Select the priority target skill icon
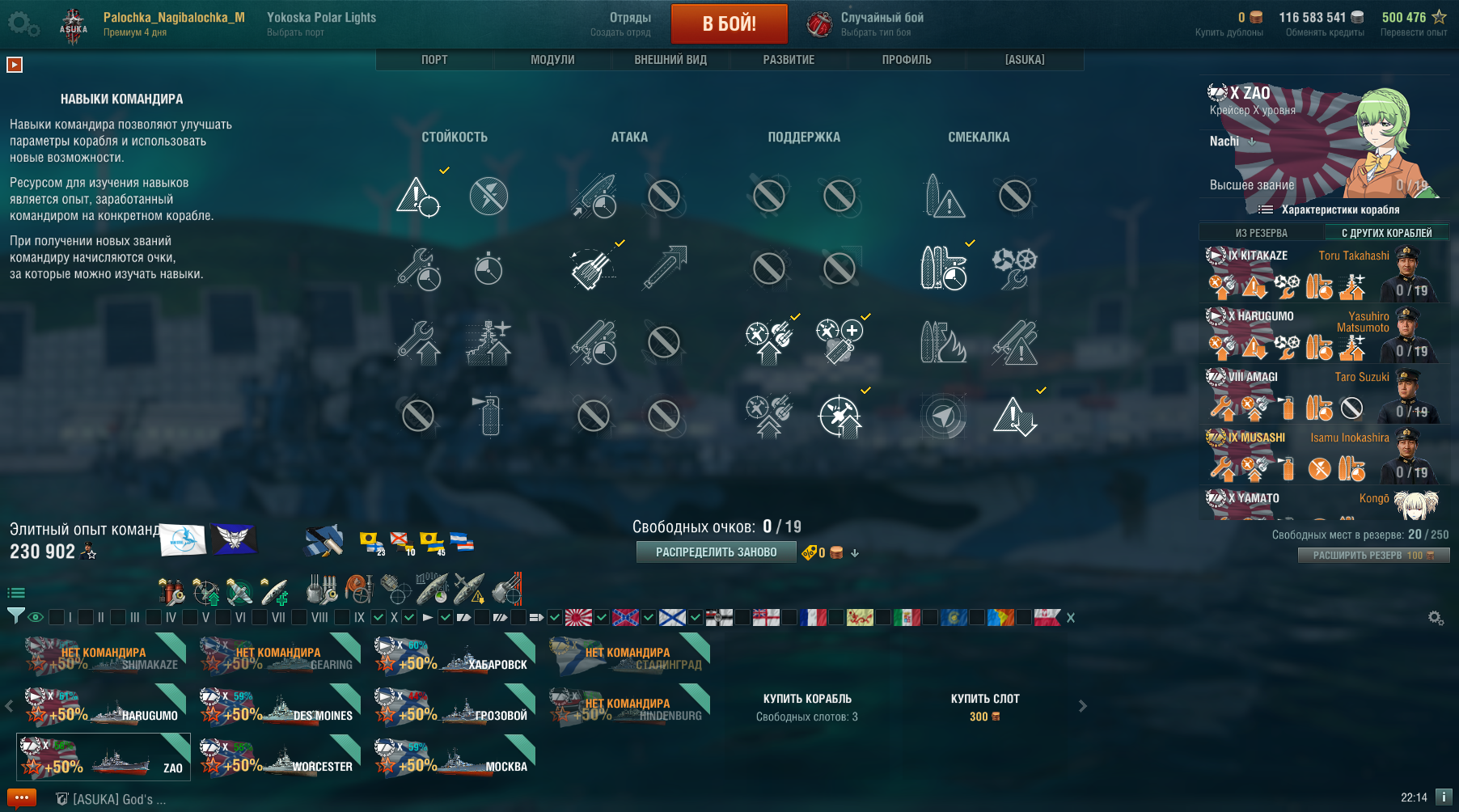 (x=417, y=196)
